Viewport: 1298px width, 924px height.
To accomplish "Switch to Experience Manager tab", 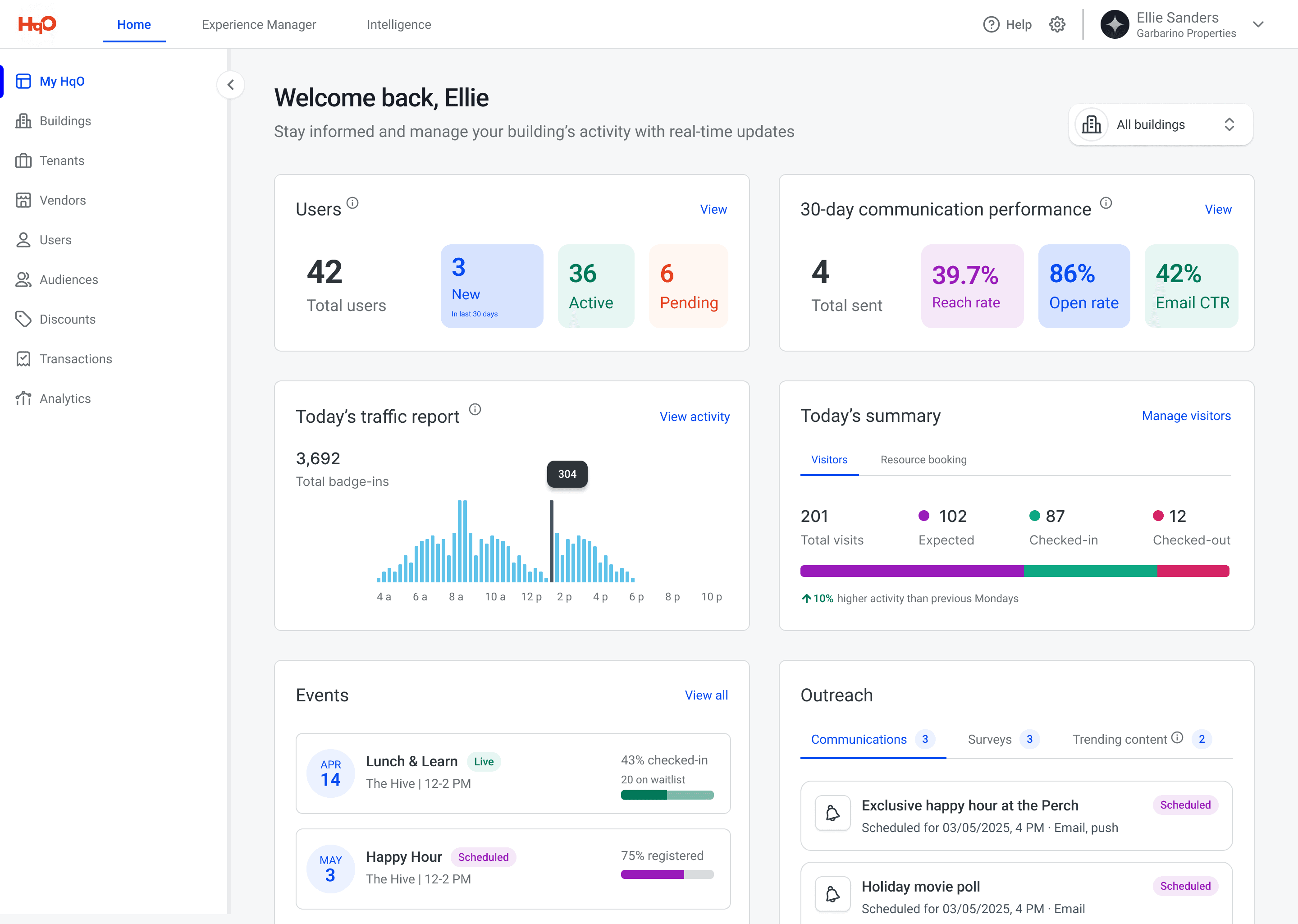I will point(259,24).
